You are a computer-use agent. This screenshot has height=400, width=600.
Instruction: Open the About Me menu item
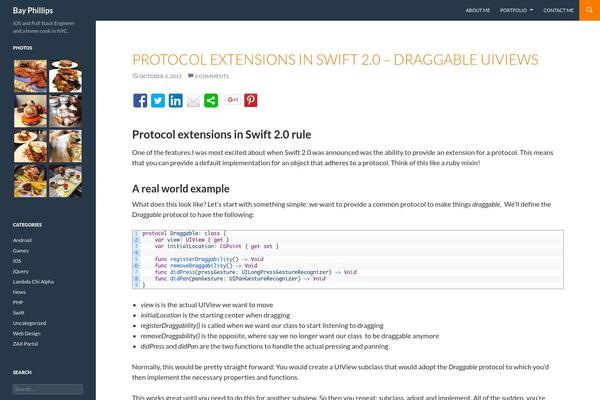[x=478, y=10]
